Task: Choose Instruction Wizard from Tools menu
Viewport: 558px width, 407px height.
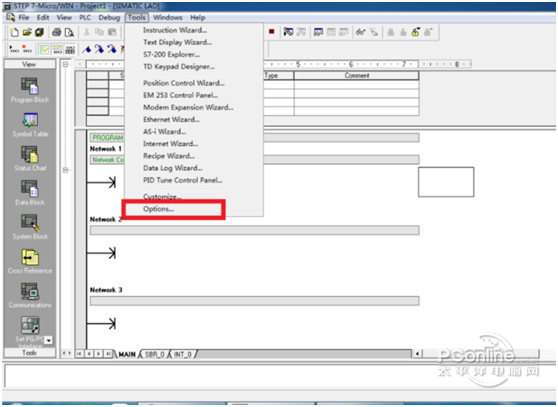Action: click(194, 30)
